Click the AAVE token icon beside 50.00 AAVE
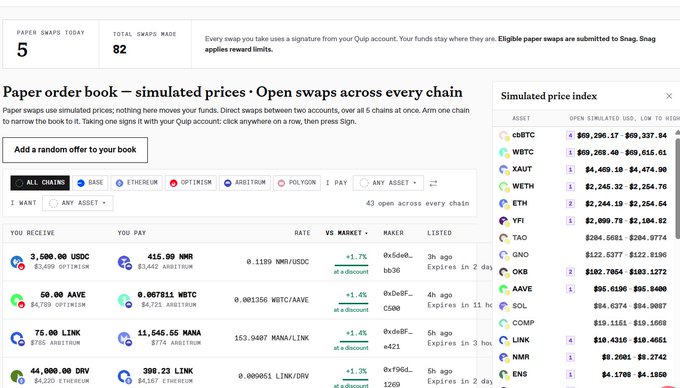Image resolution: width=680 pixels, height=388 pixels. point(17,300)
